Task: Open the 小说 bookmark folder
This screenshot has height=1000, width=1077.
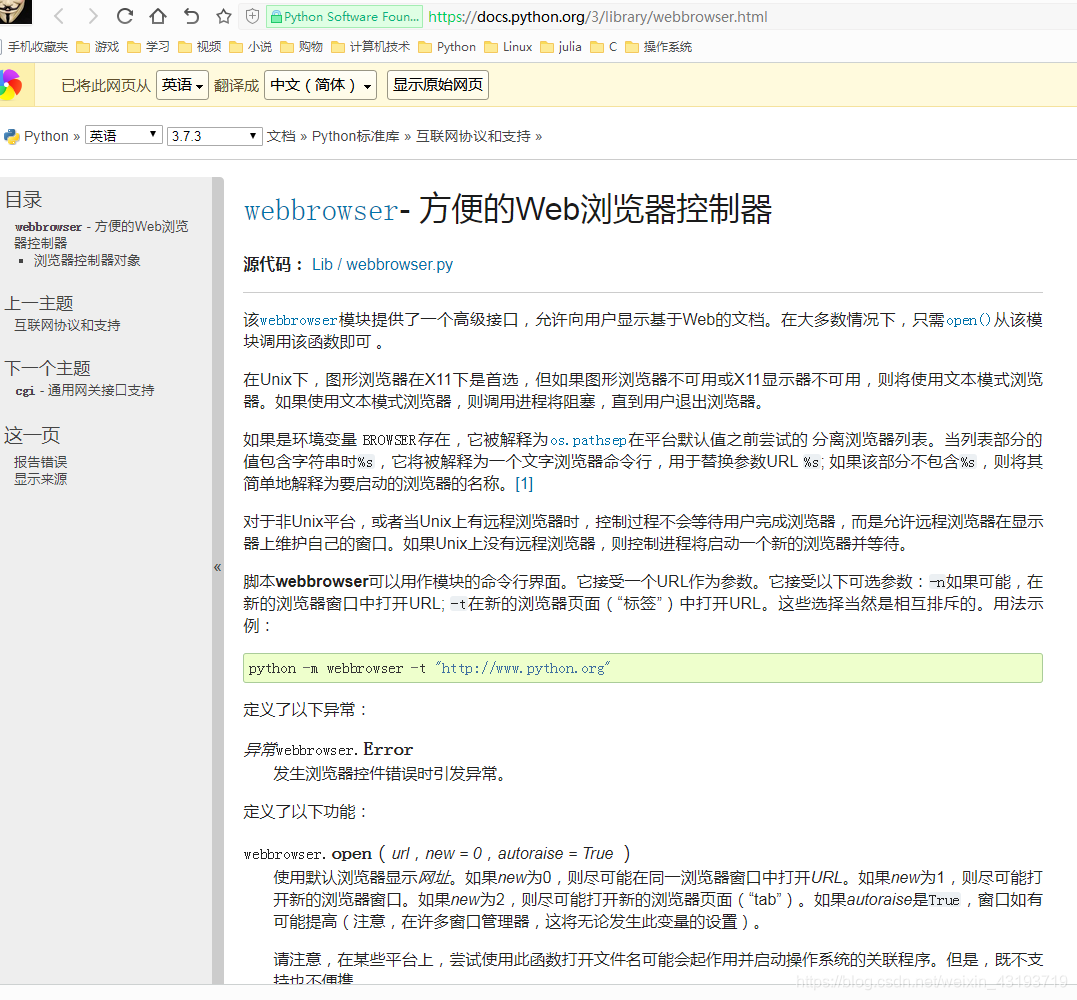Action: point(251,47)
